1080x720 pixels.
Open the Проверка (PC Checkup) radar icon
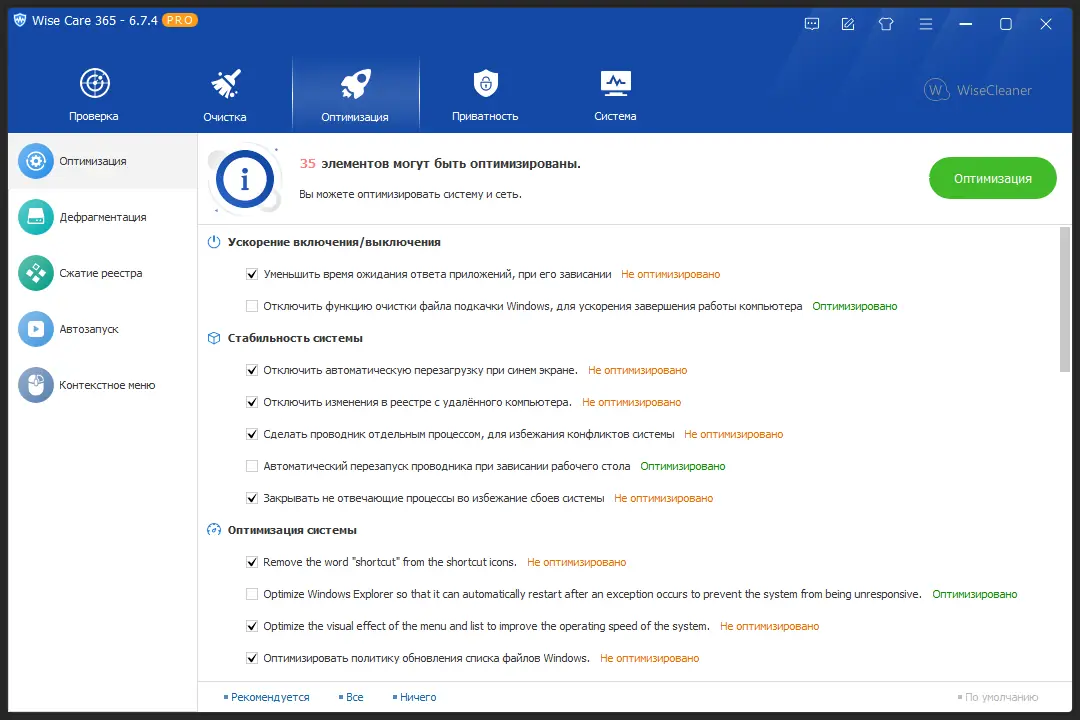click(94, 83)
